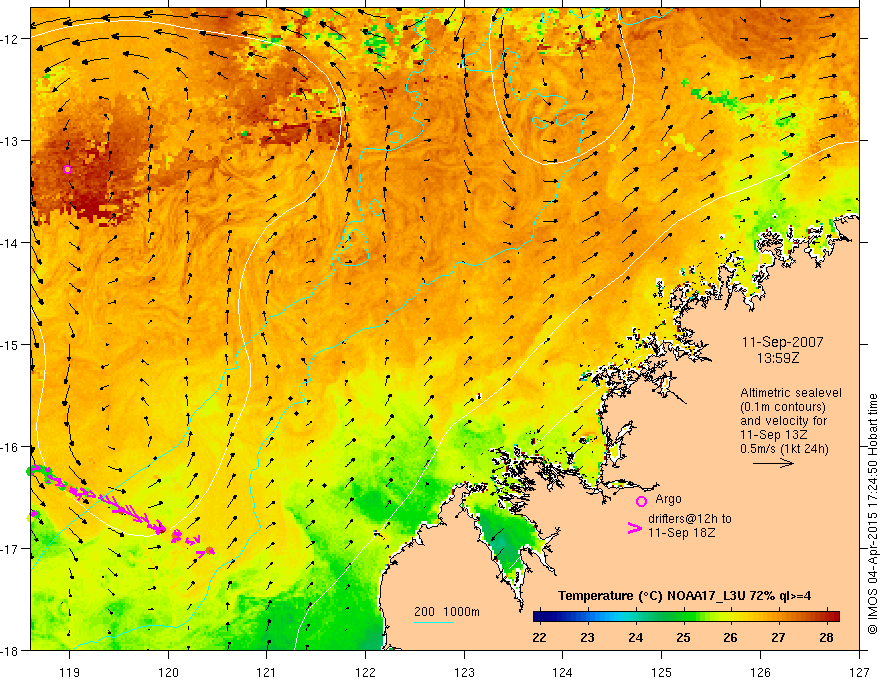This screenshot has height=680, width=880.
Task: Click the latitude axis label -14
Action: [x=11, y=243]
